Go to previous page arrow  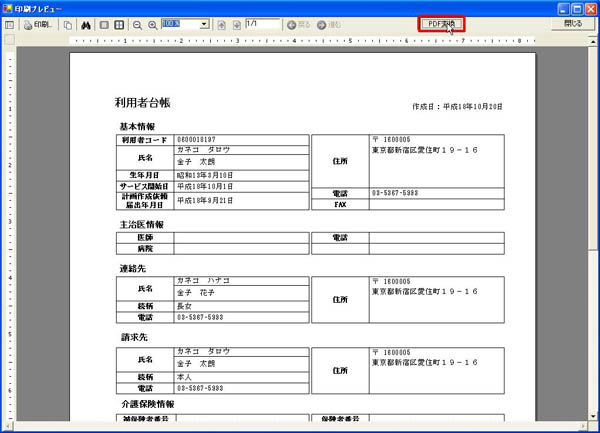pos(221,25)
